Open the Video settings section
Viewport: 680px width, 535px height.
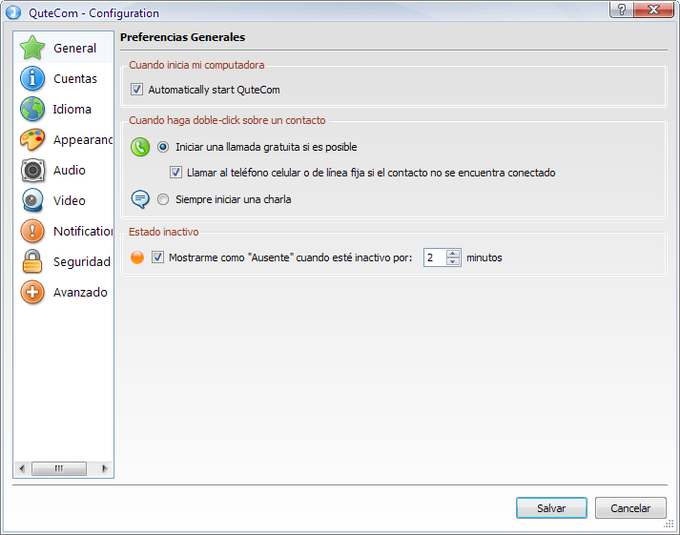[69, 201]
